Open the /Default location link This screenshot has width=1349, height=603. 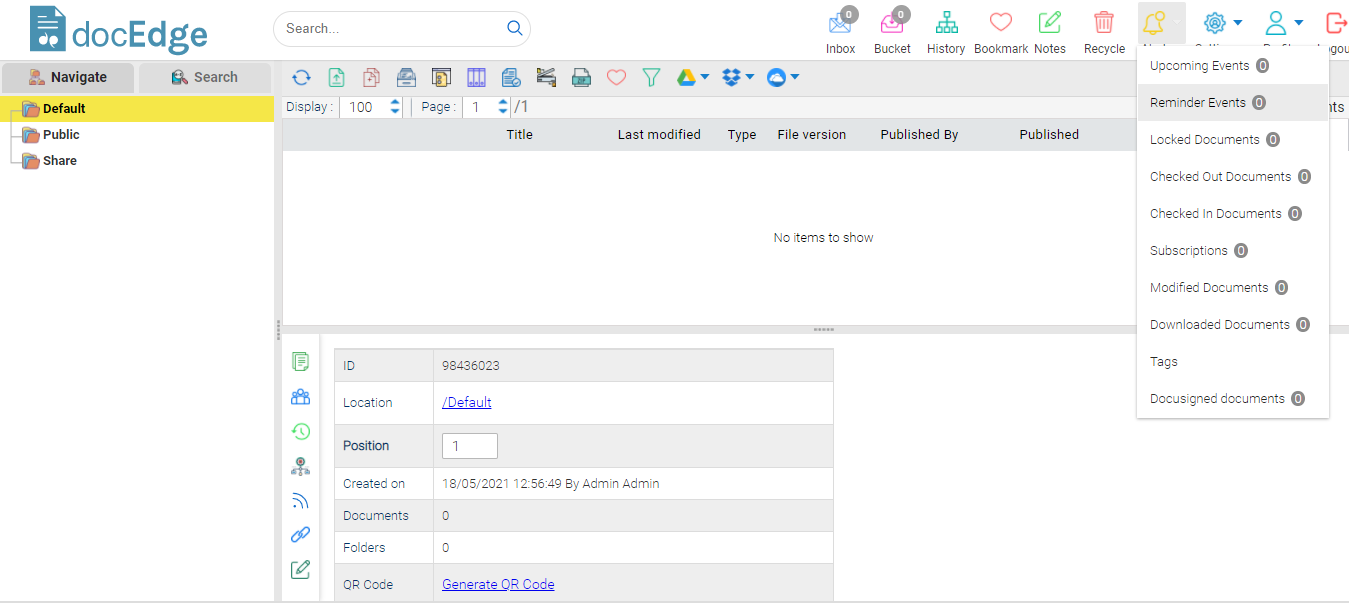pos(466,402)
